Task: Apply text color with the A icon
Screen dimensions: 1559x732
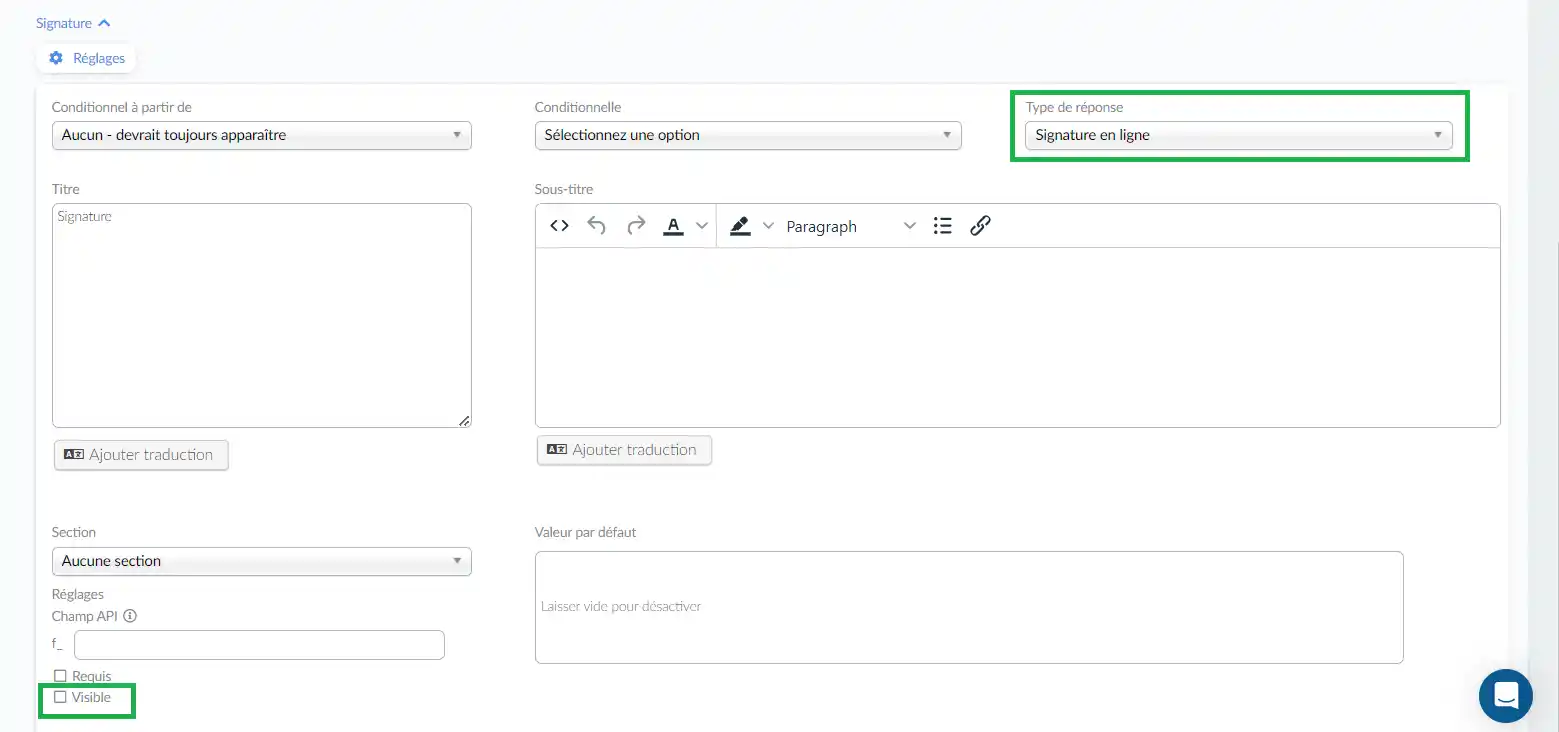Action: click(674, 226)
